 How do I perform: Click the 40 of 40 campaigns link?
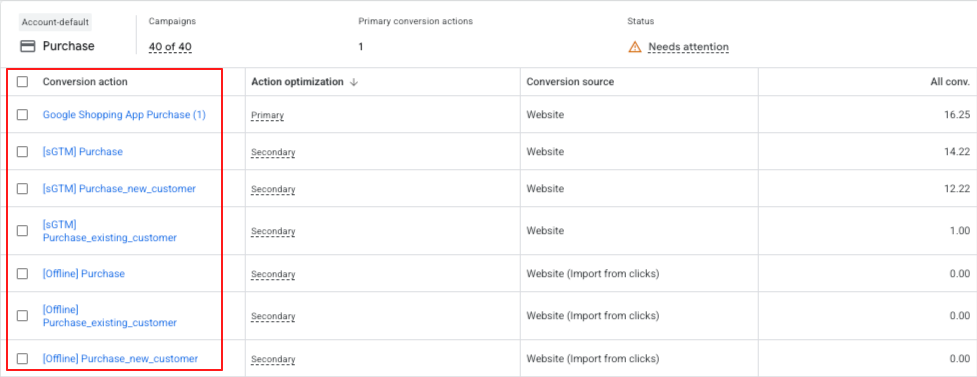pyautogui.click(x=170, y=47)
